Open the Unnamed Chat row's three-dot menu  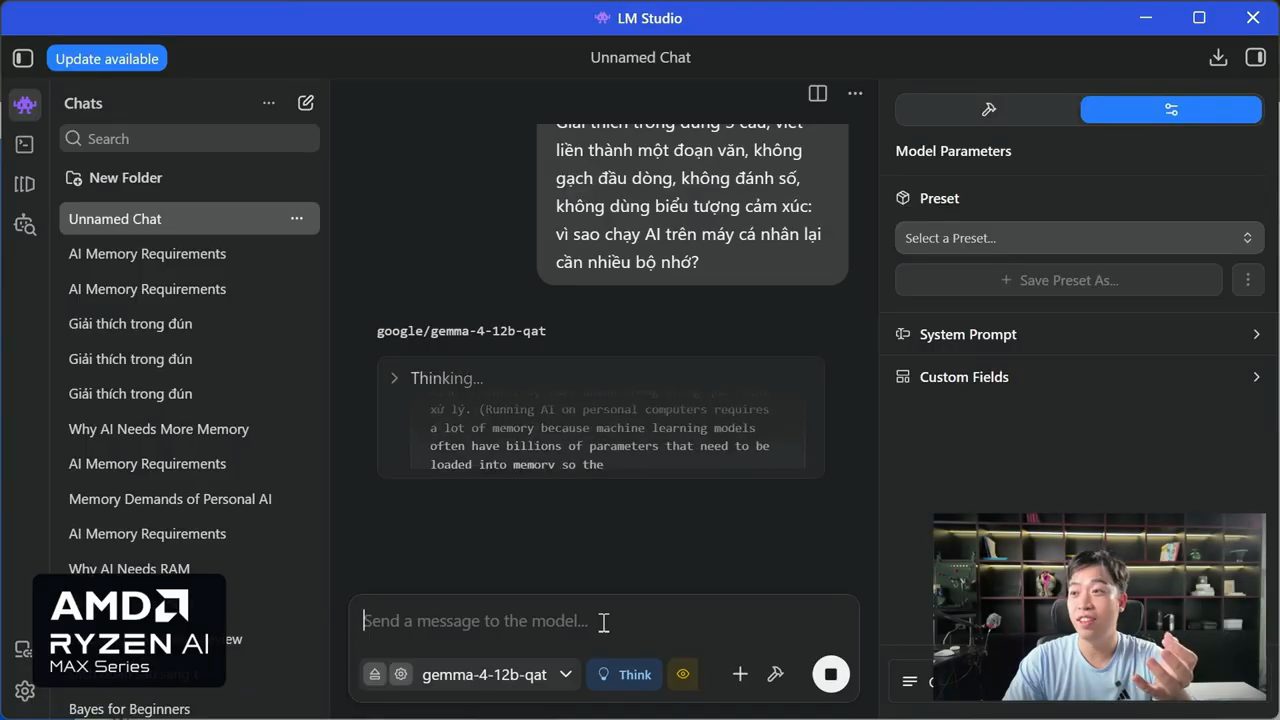point(297,218)
